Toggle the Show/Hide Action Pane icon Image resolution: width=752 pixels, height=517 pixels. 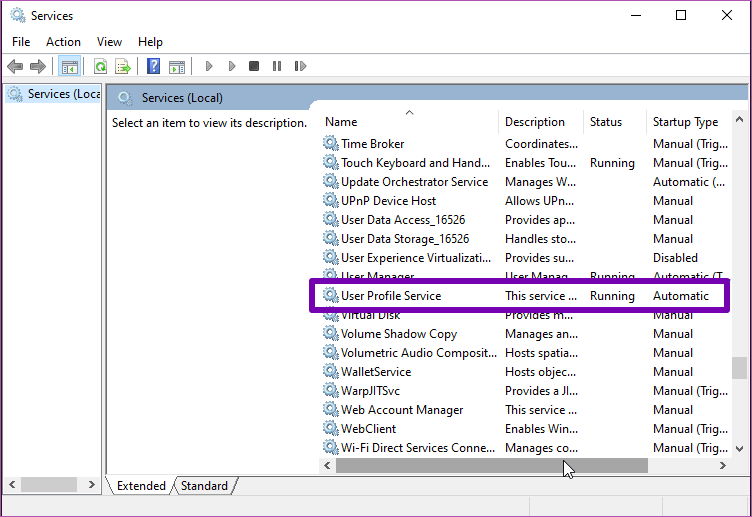(x=177, y=67)
